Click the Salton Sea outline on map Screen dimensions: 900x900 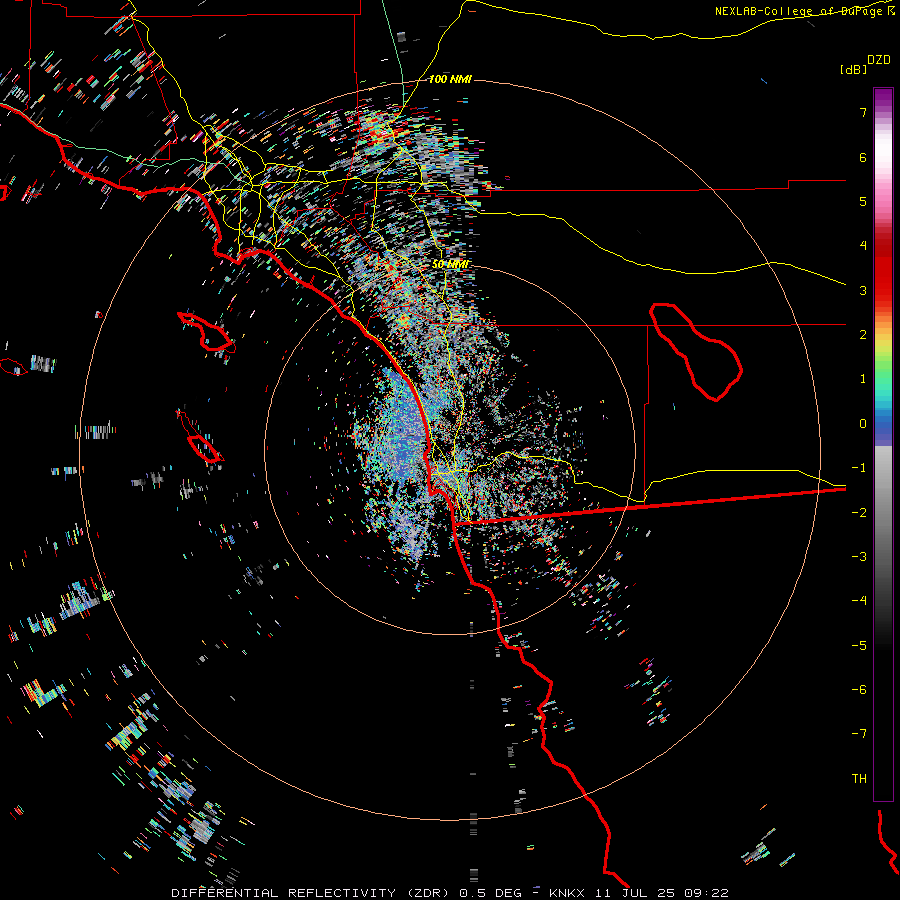(696, 351)
